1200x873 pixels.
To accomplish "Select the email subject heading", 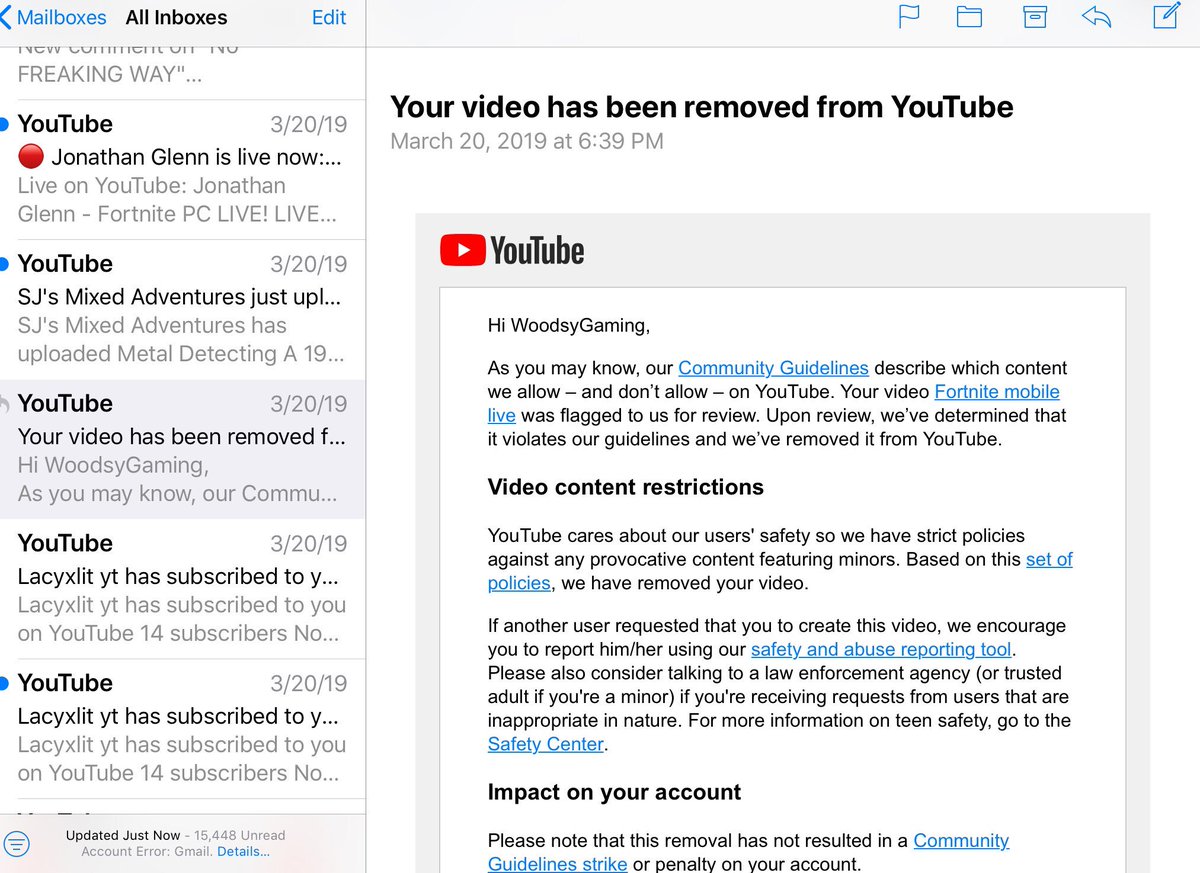I will [x=701, y=107].
